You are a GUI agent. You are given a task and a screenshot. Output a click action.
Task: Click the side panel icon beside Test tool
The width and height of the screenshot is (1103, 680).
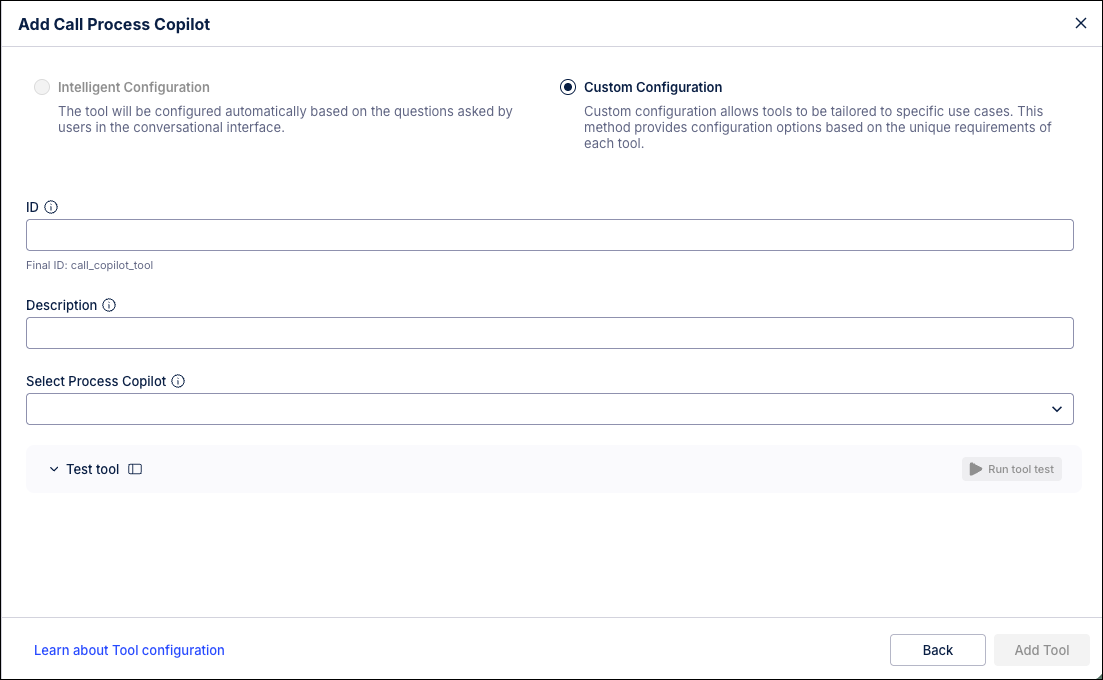pos(135,469)
